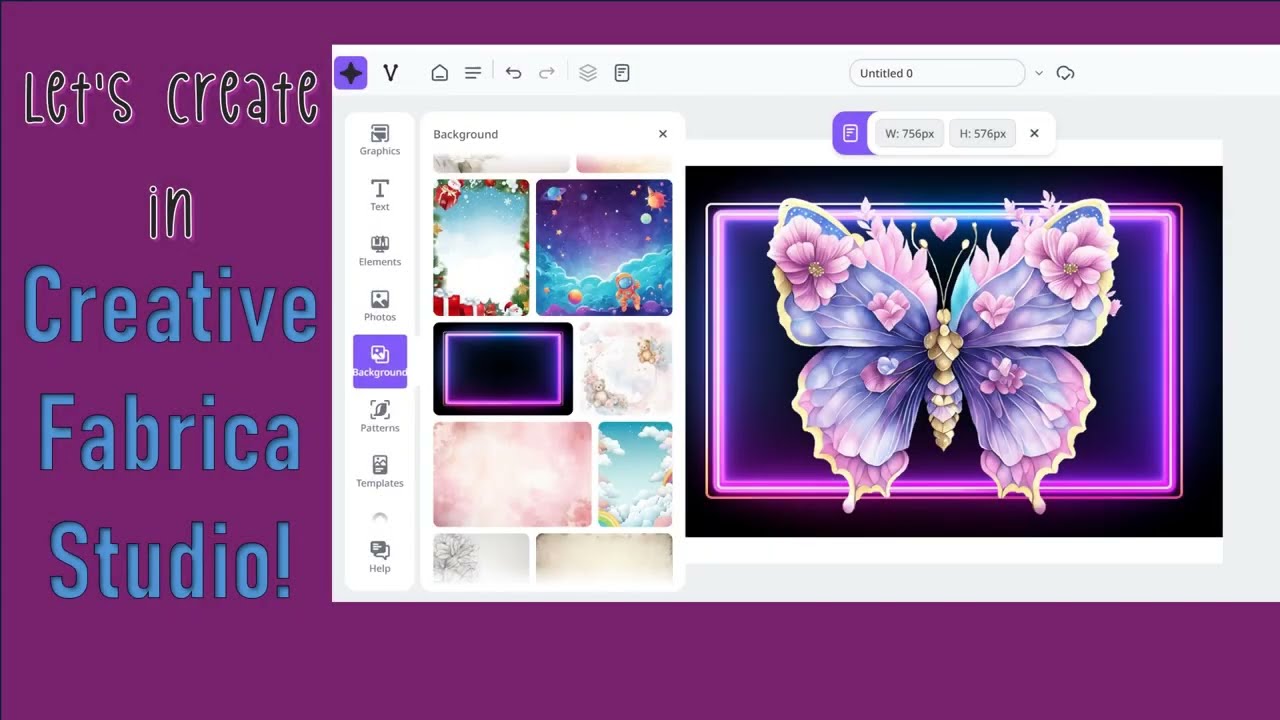Choose the Christmas frame background thumbnail

point(481,247)
